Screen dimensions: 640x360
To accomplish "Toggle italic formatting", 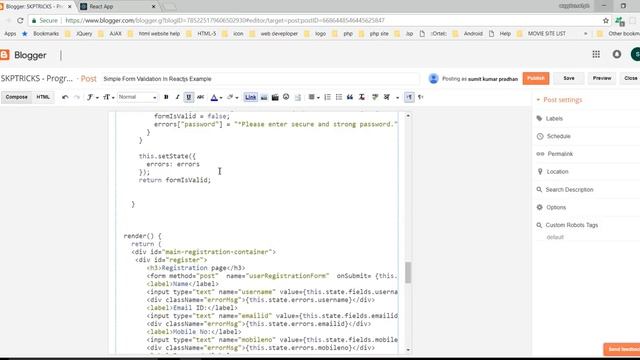I will [x=177, y=97].
